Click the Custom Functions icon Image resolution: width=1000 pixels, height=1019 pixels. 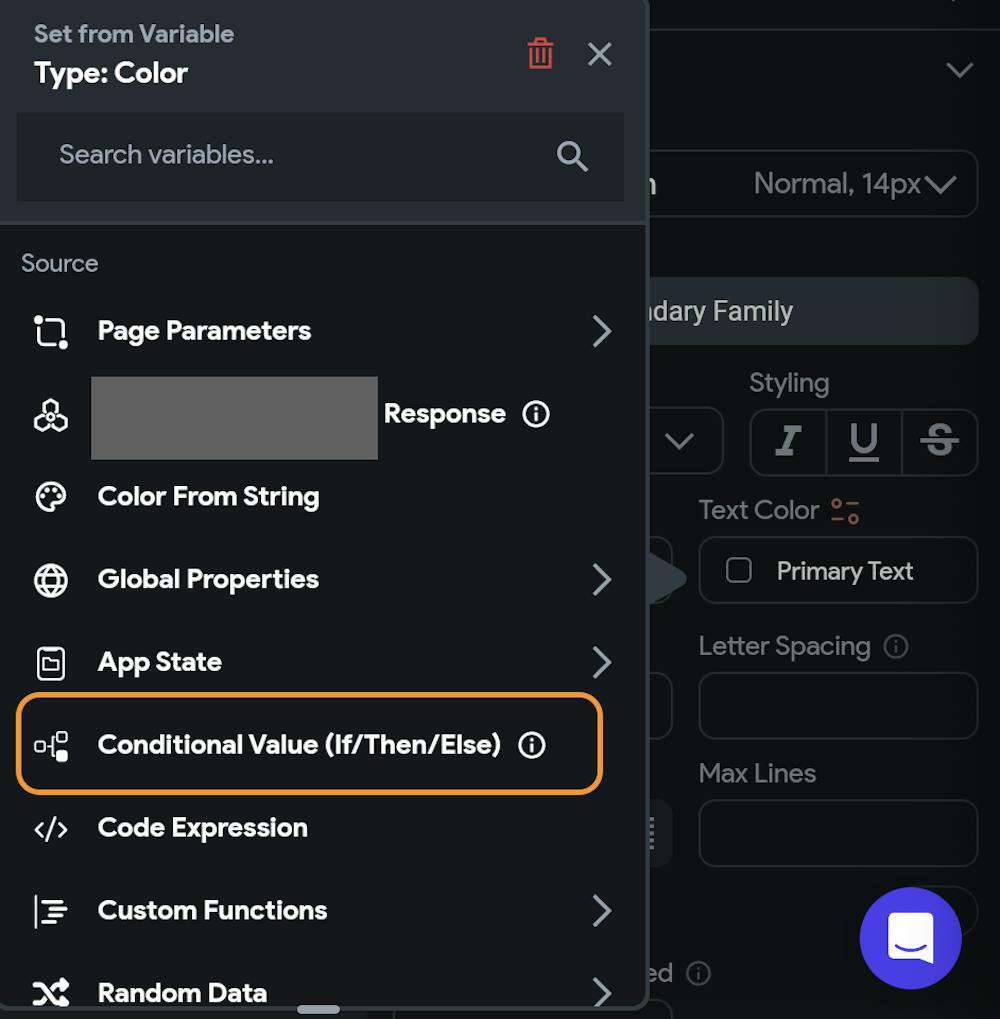pos(50,910)
